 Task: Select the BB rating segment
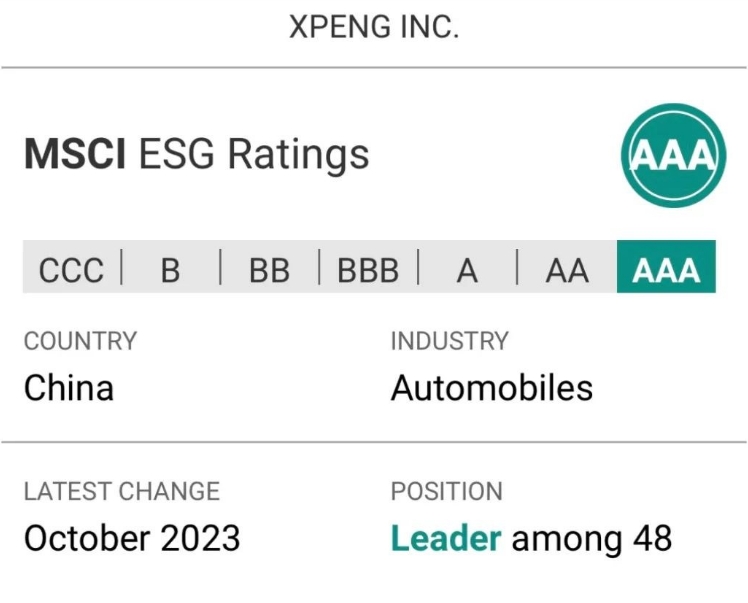click(270, 267)
